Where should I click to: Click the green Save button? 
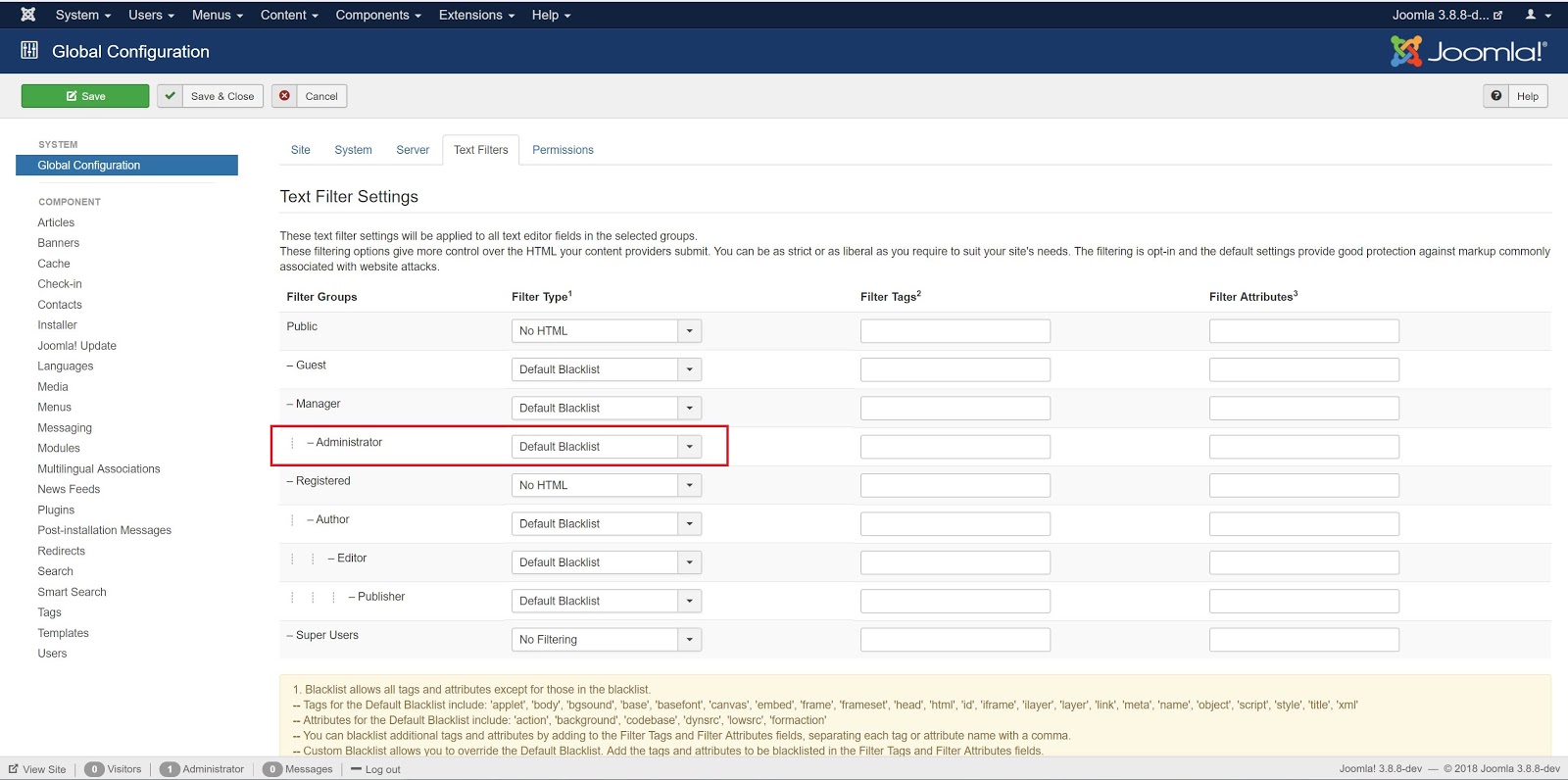85,96
